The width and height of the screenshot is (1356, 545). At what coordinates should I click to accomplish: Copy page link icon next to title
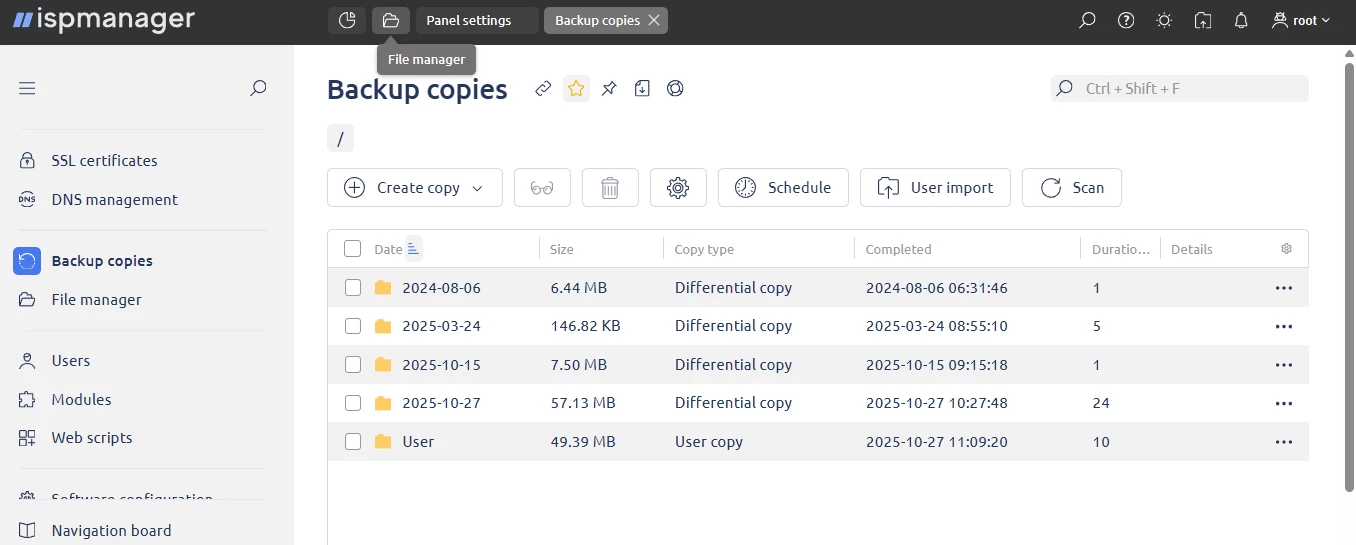click(543, 88)
